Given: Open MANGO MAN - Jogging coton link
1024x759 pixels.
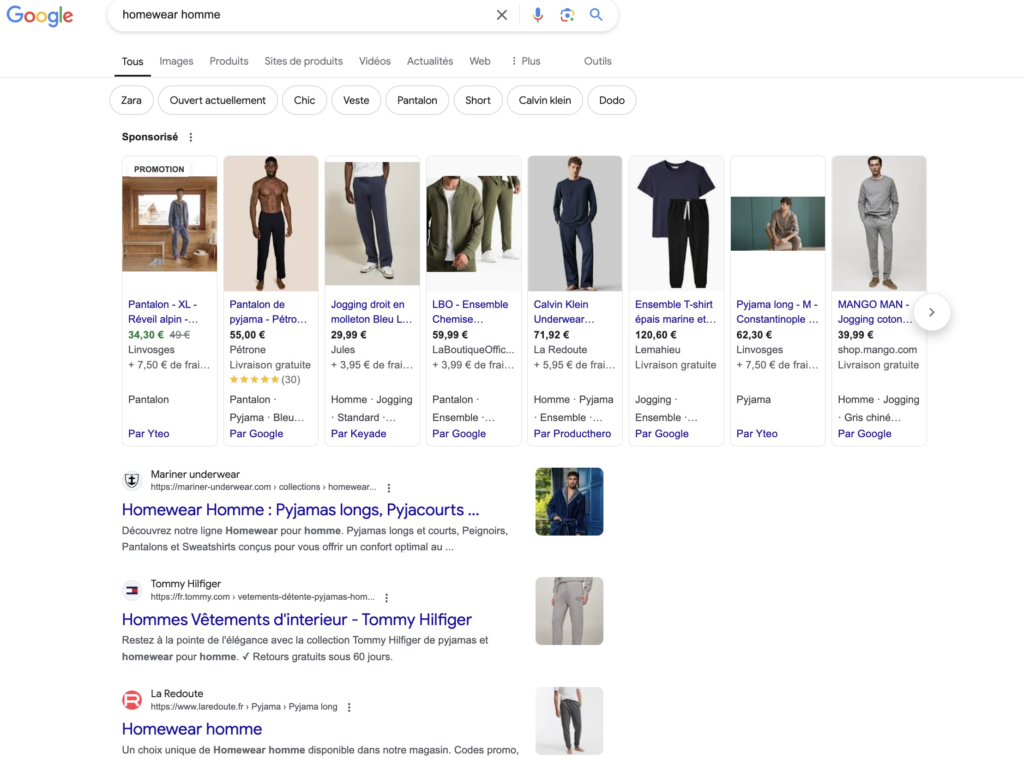Looking at the screenshot, I should 875,312.
